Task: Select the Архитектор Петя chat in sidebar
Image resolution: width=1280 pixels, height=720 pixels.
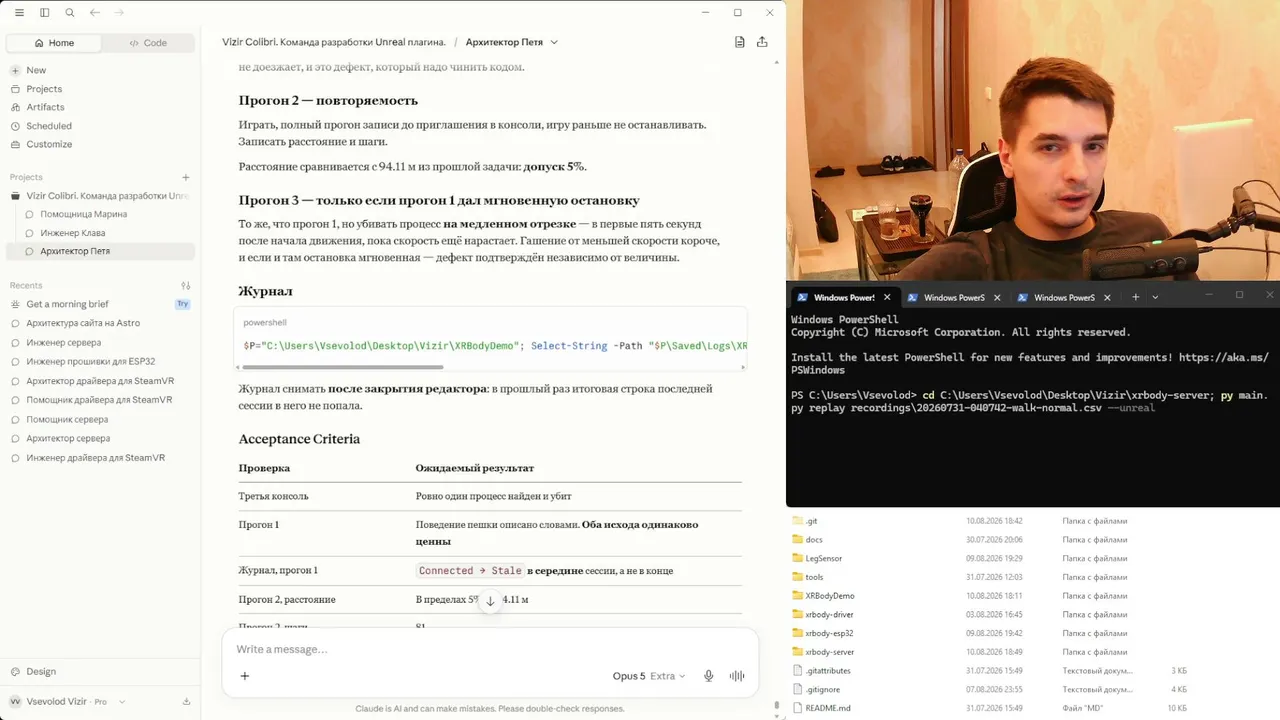Action: 100,251
